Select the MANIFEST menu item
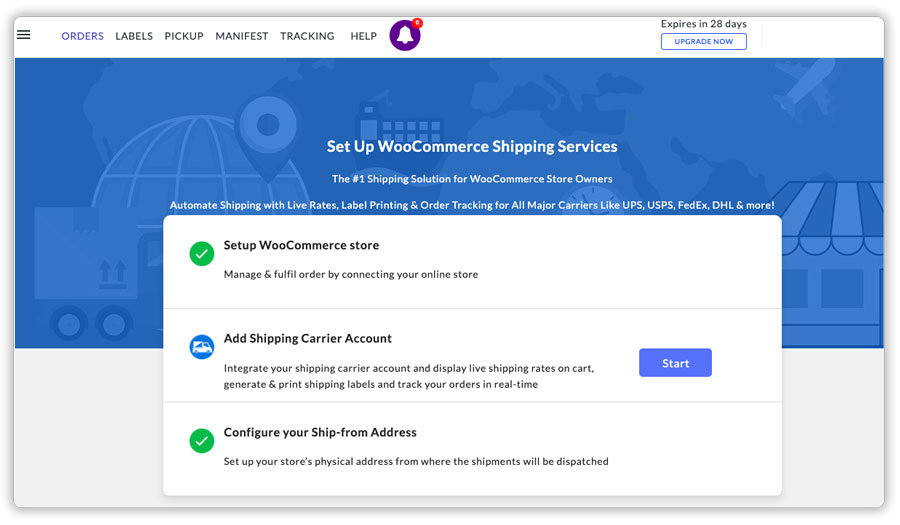This screenshot has width=900, height=525. (242, 36)
